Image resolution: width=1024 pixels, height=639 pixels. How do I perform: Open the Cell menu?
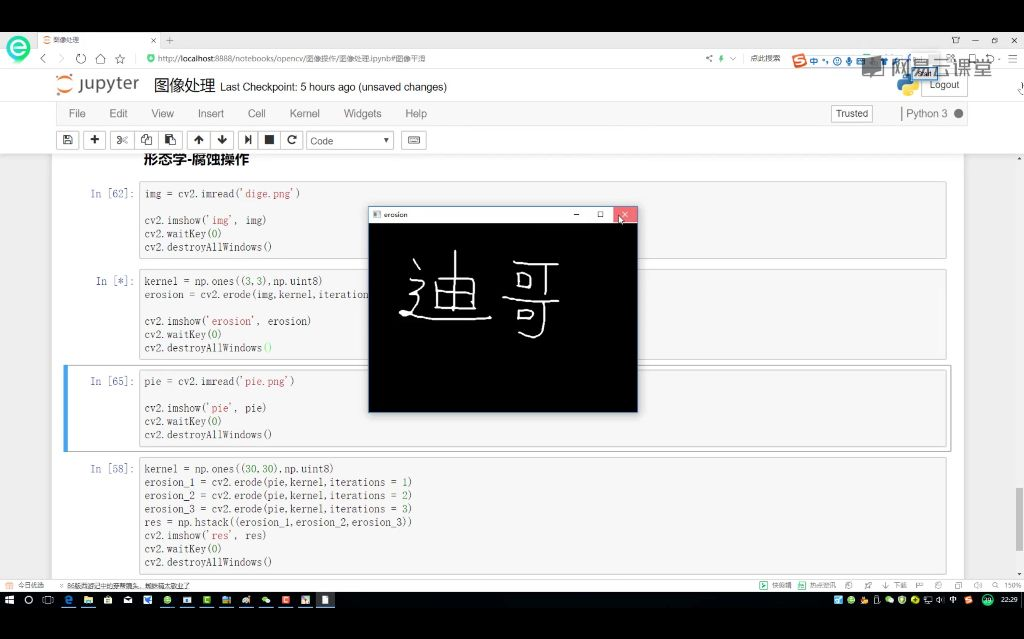(x=257, y=114)
